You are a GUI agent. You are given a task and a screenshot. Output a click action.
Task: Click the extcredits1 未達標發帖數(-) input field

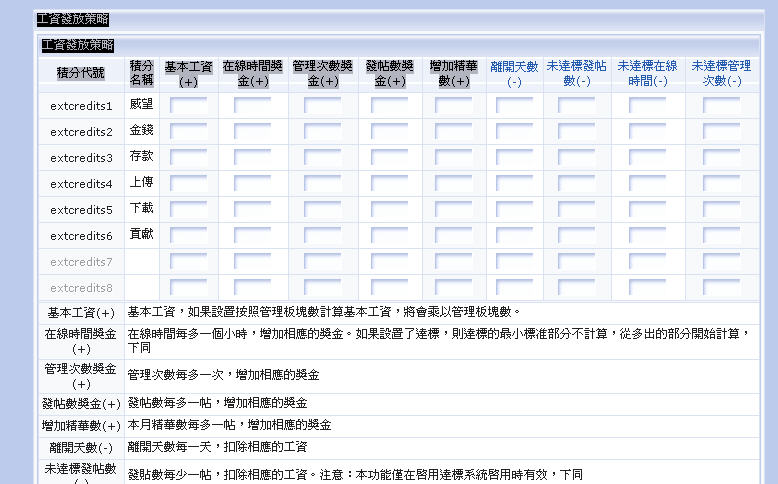[577, 105]
